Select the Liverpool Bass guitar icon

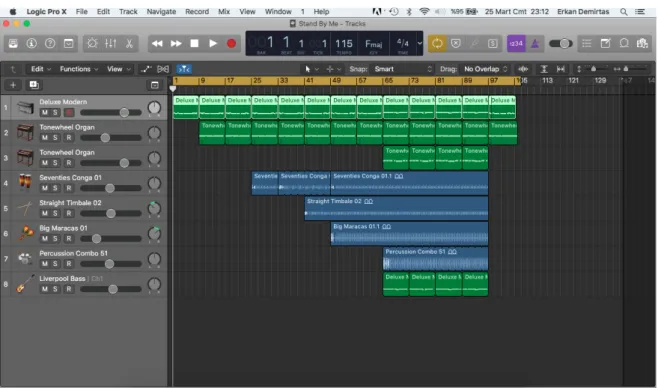pyautogui.click(x=25, y=284)
